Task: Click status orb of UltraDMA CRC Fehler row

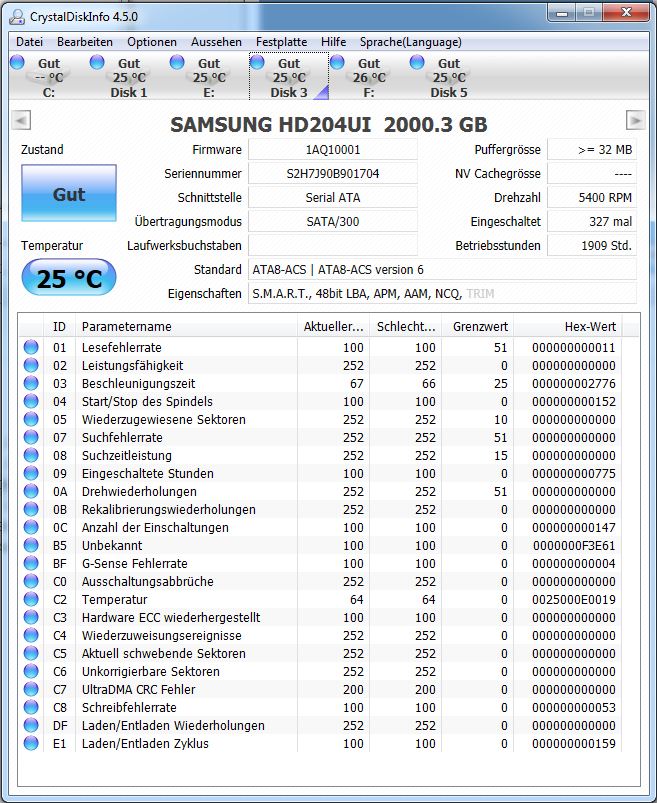Action: tap(31, 689)
